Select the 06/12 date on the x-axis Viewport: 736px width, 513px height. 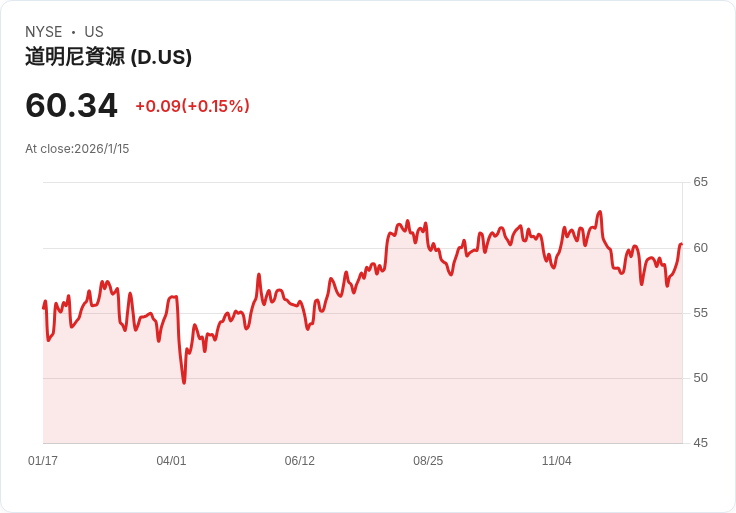[300, 461]
